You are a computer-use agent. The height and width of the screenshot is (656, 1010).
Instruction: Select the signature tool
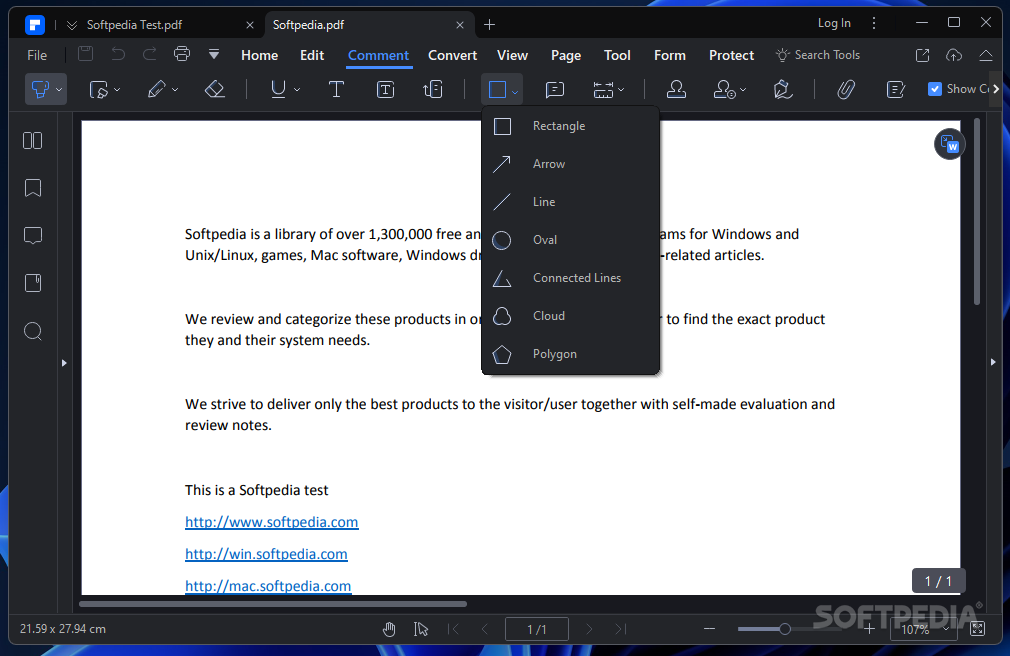(783, 90)
